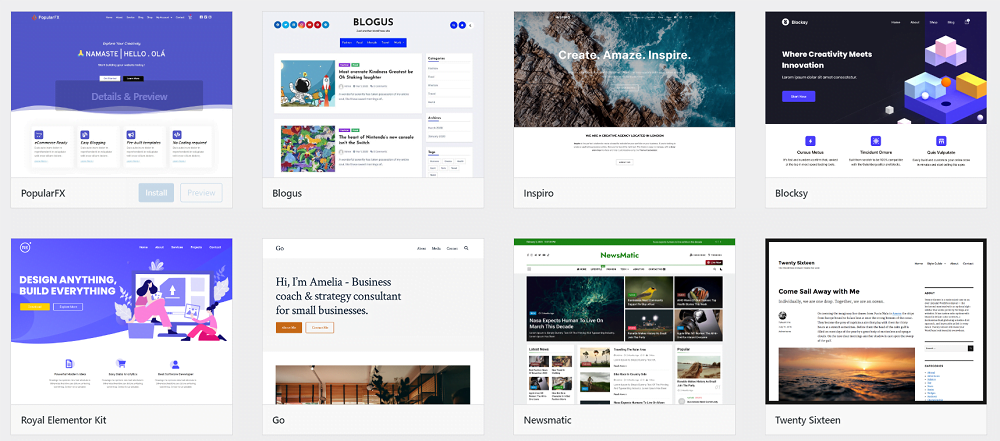Open the Royal Elementor Kit theme screenshot

(122, 322)
